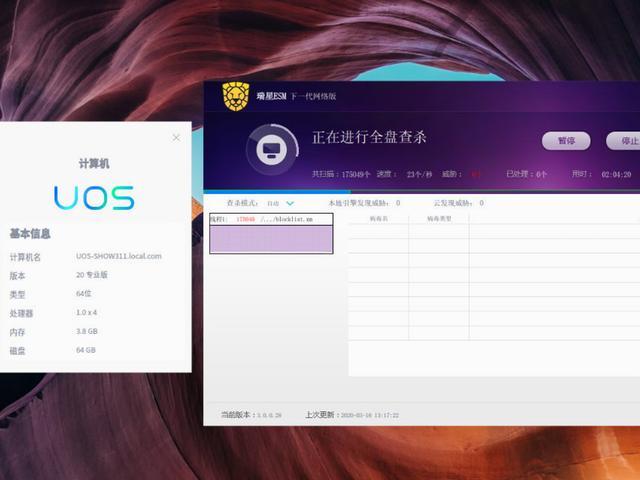The width and height of the screenshot is (640, 480).
Task: Stop the scan with the 停止 button
Action: click(x=624, y=141)
